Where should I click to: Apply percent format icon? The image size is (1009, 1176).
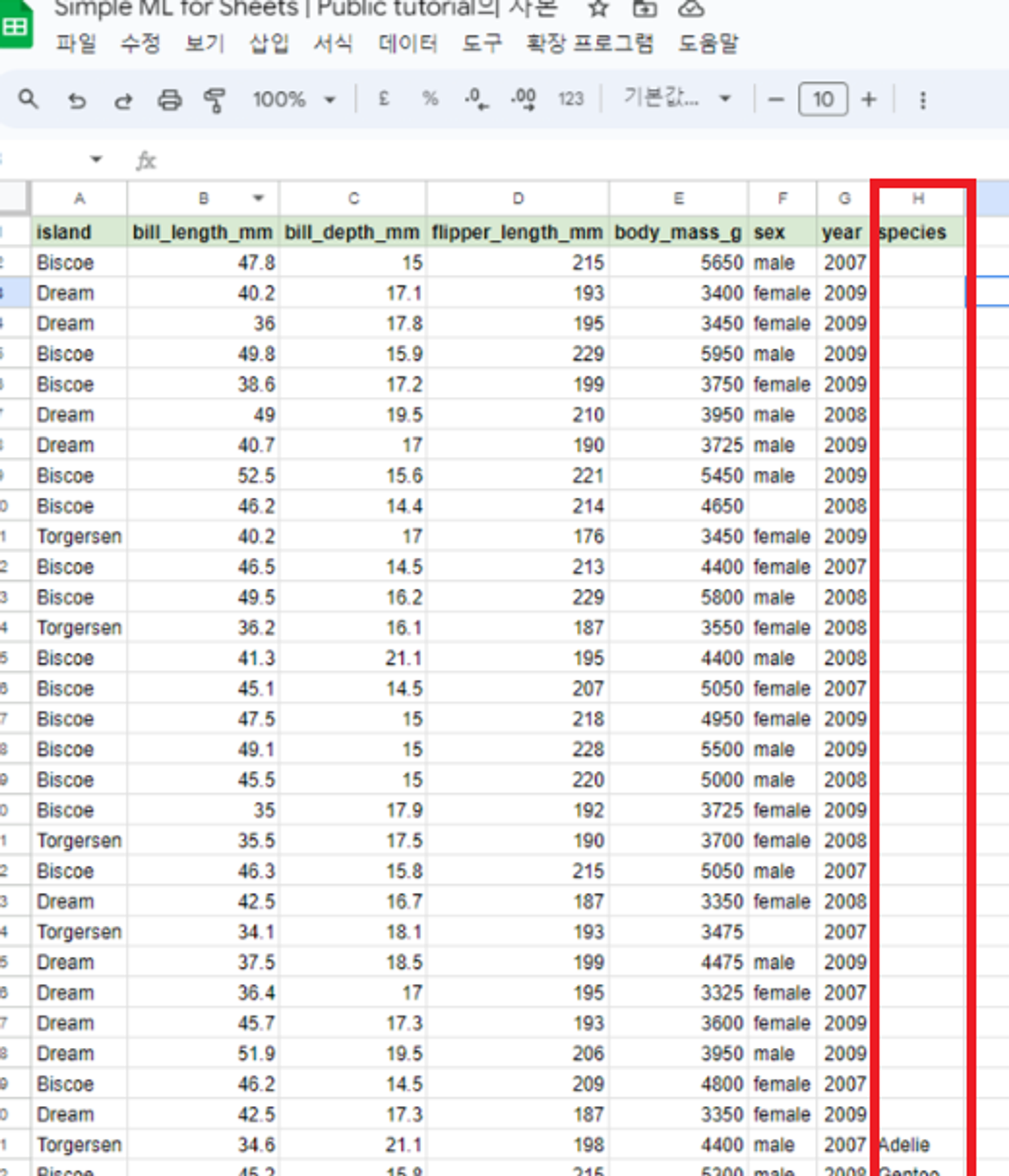coord(430,99)
